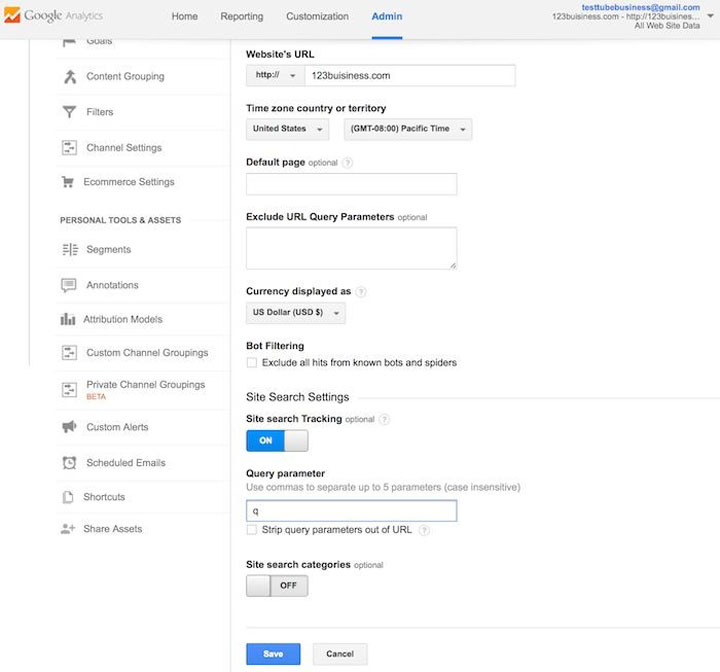Turn off Site search Tracking toggle
Screen dimensions: 720x672
277,441
